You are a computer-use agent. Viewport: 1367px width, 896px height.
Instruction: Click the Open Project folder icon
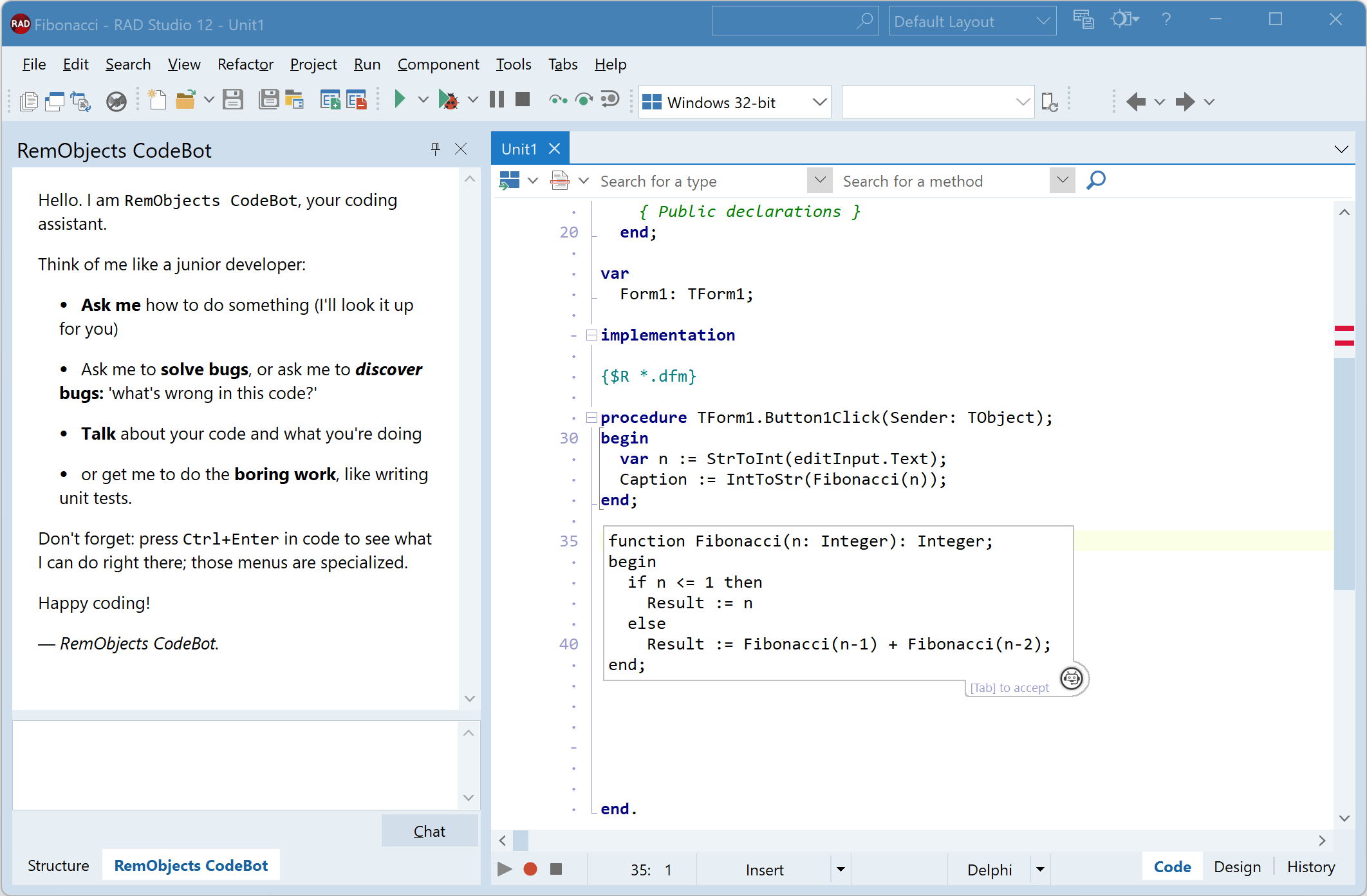(x=295, y=100)
